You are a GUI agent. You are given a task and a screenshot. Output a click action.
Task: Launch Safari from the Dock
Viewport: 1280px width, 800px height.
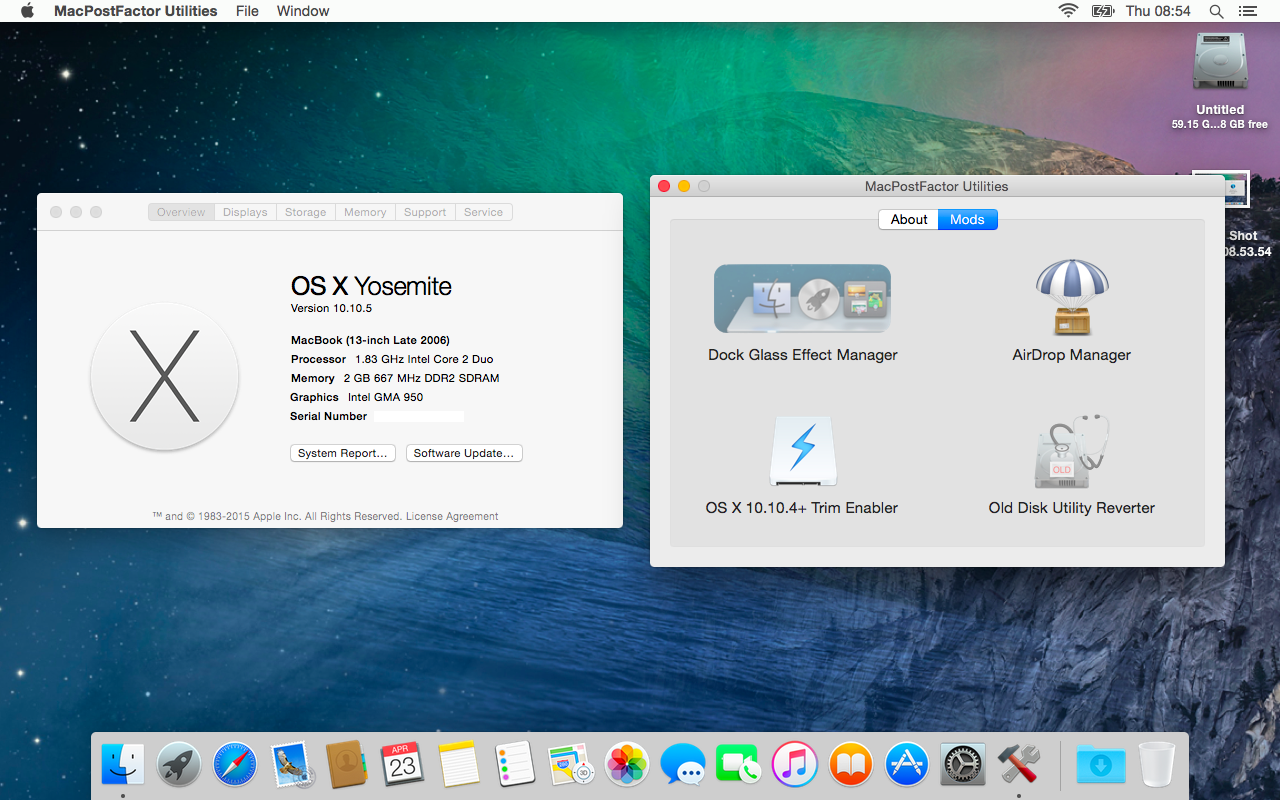tap(235, 765)
